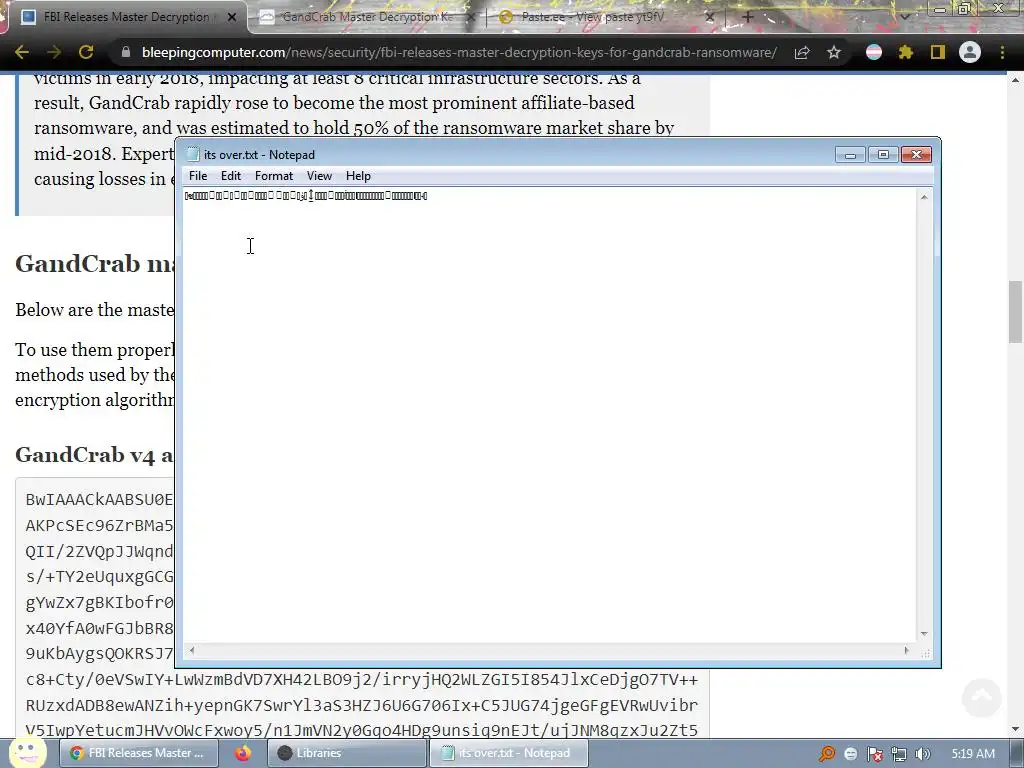Click the Start button smiley icon
Screen dimensions: 1024x768
tap(27, 754)
